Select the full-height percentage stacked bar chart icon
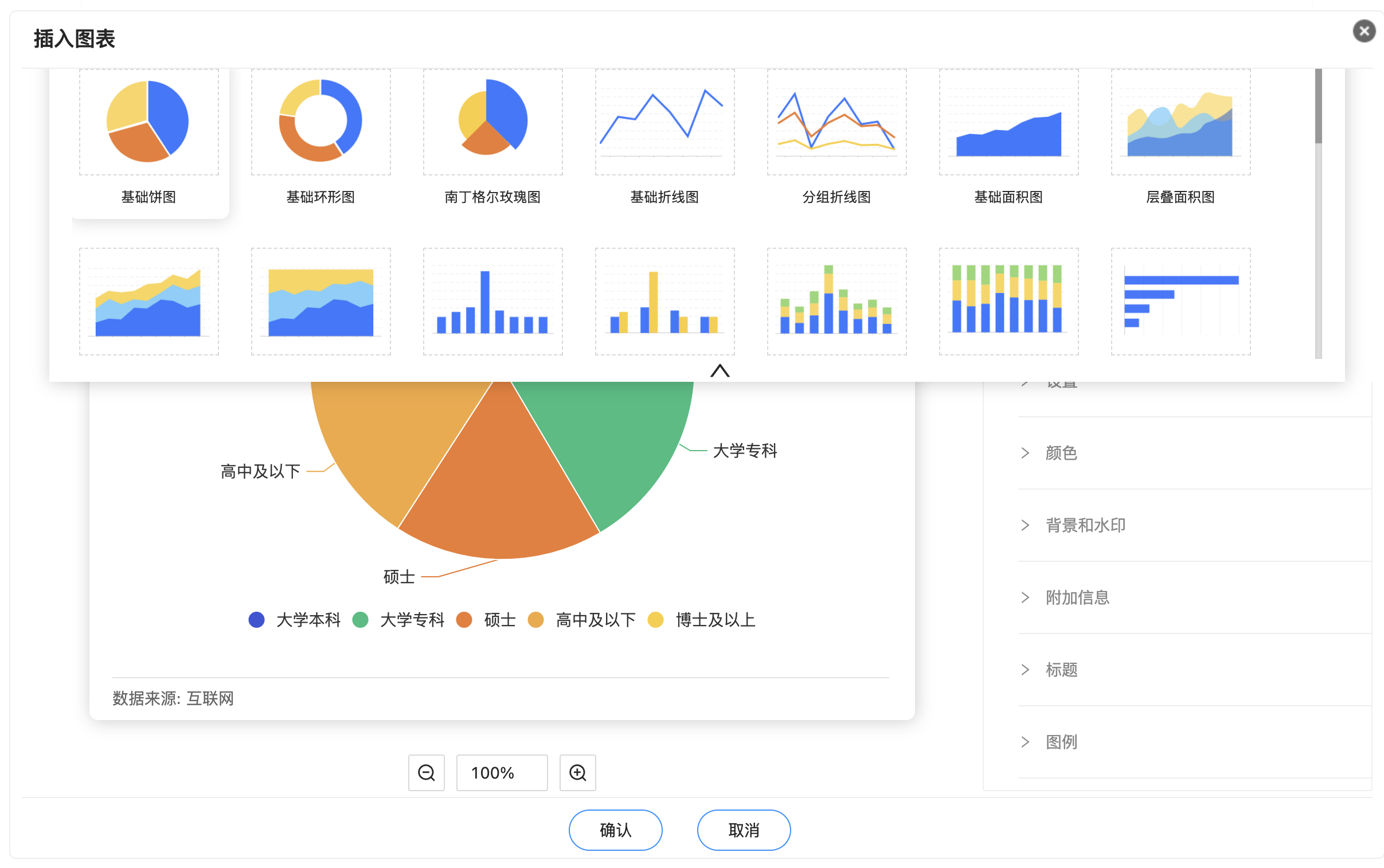1384x868 pixels. [1008, 302]
